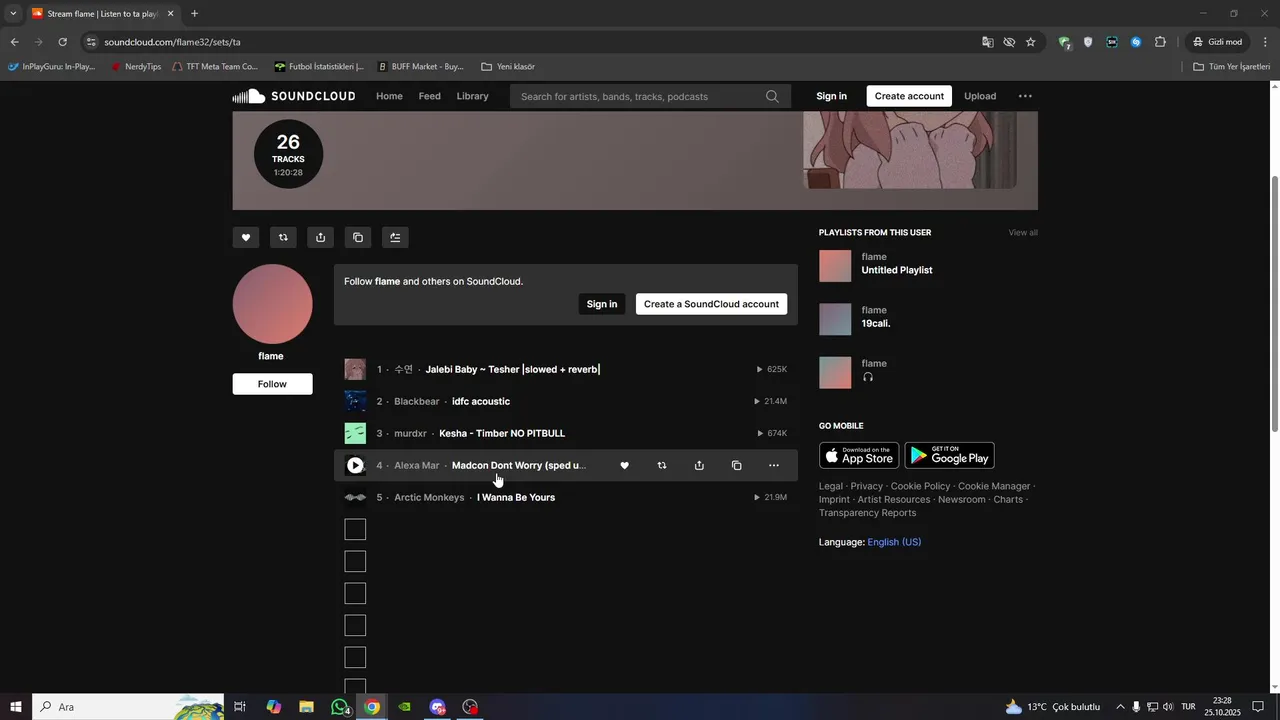Open the Privacy footer link
1280x720 pixels.
pos(867,486)
